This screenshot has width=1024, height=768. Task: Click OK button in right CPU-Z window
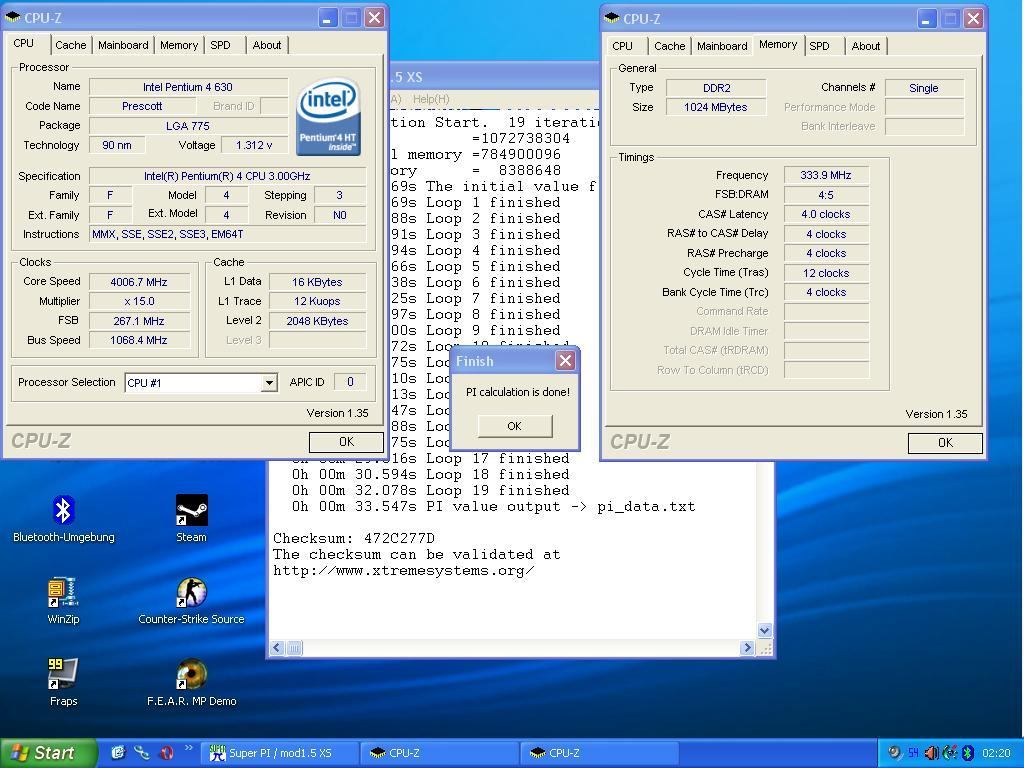click(945, 443)
